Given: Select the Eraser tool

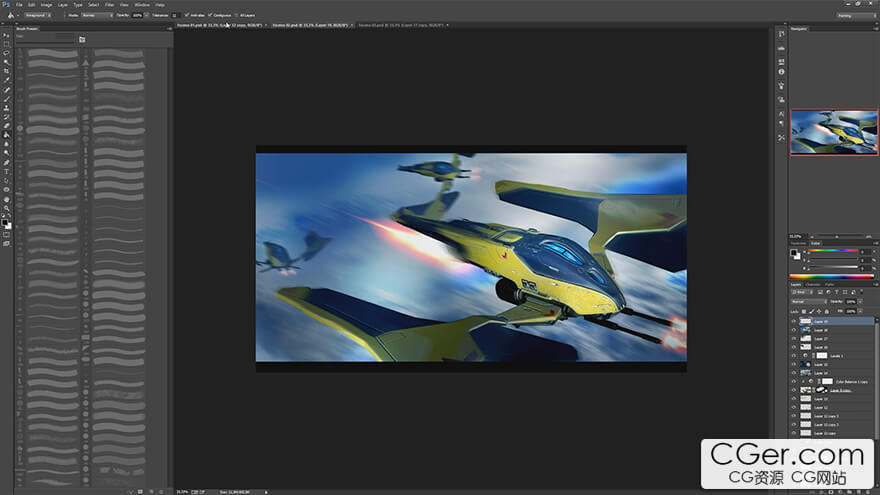Looking at the screenshot, I should pos(6,126).
